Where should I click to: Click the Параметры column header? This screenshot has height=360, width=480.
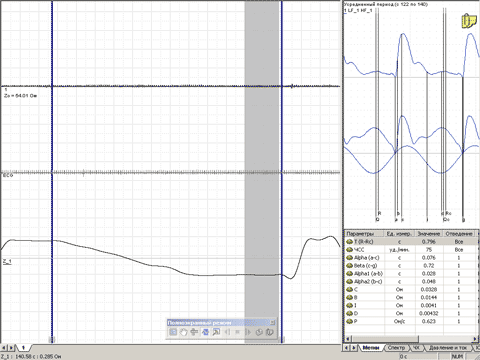pyautogui.click(x=364, y=234)
